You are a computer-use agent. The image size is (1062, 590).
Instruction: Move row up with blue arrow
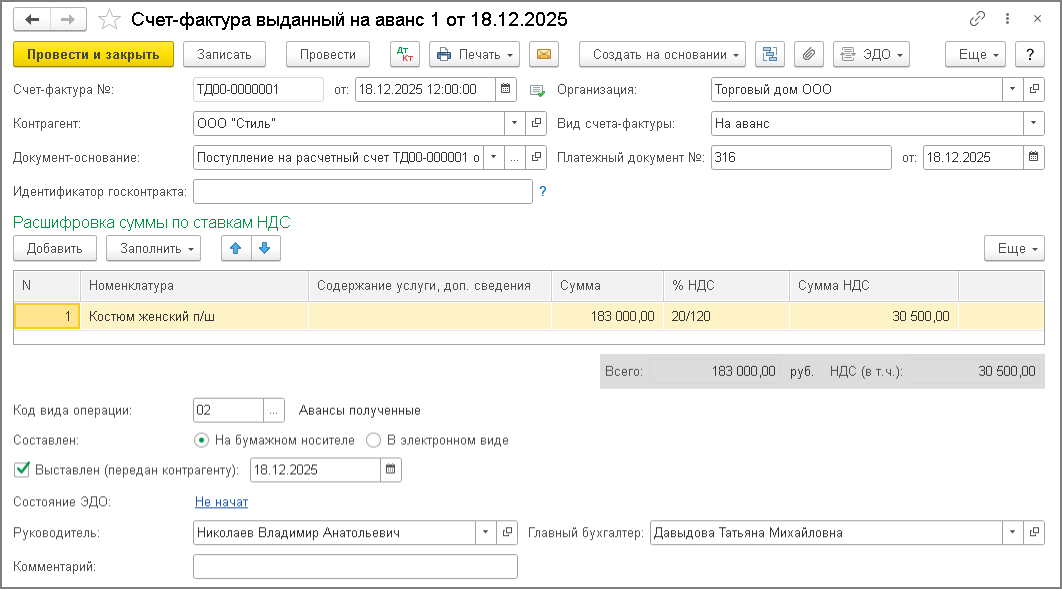[236, 247]
